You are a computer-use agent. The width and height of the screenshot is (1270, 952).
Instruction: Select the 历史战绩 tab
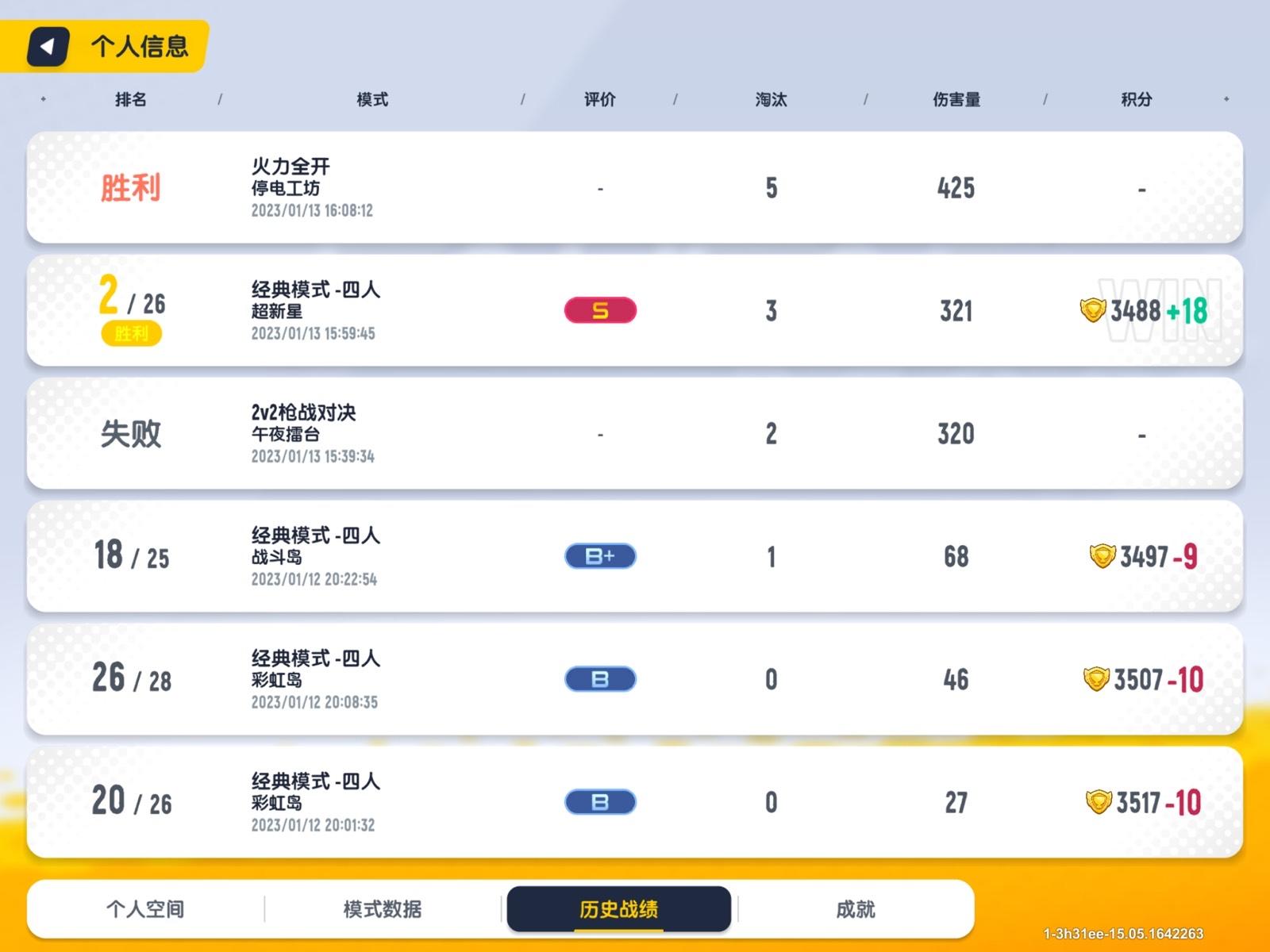pos(619,909)
